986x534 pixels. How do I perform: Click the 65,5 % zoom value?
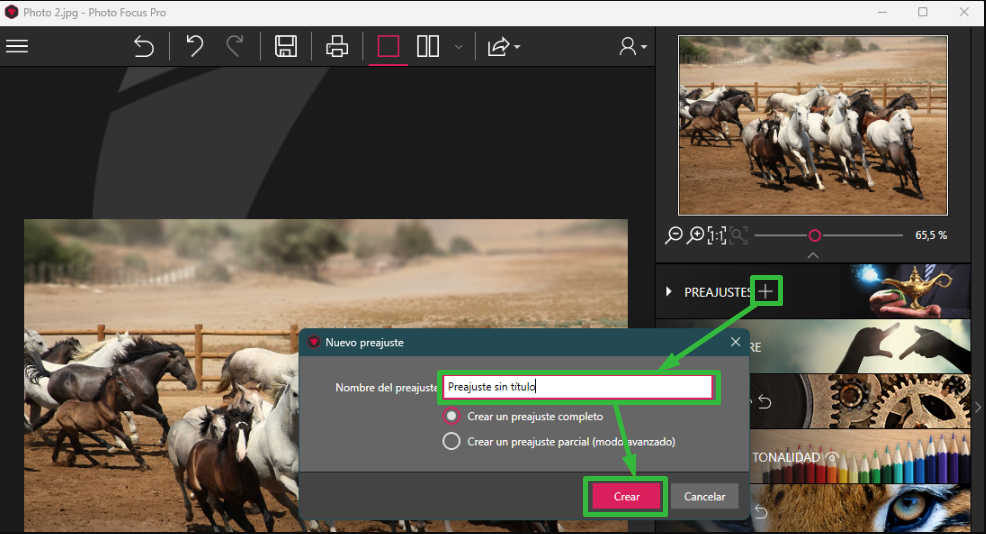click(x=931, y=235)
